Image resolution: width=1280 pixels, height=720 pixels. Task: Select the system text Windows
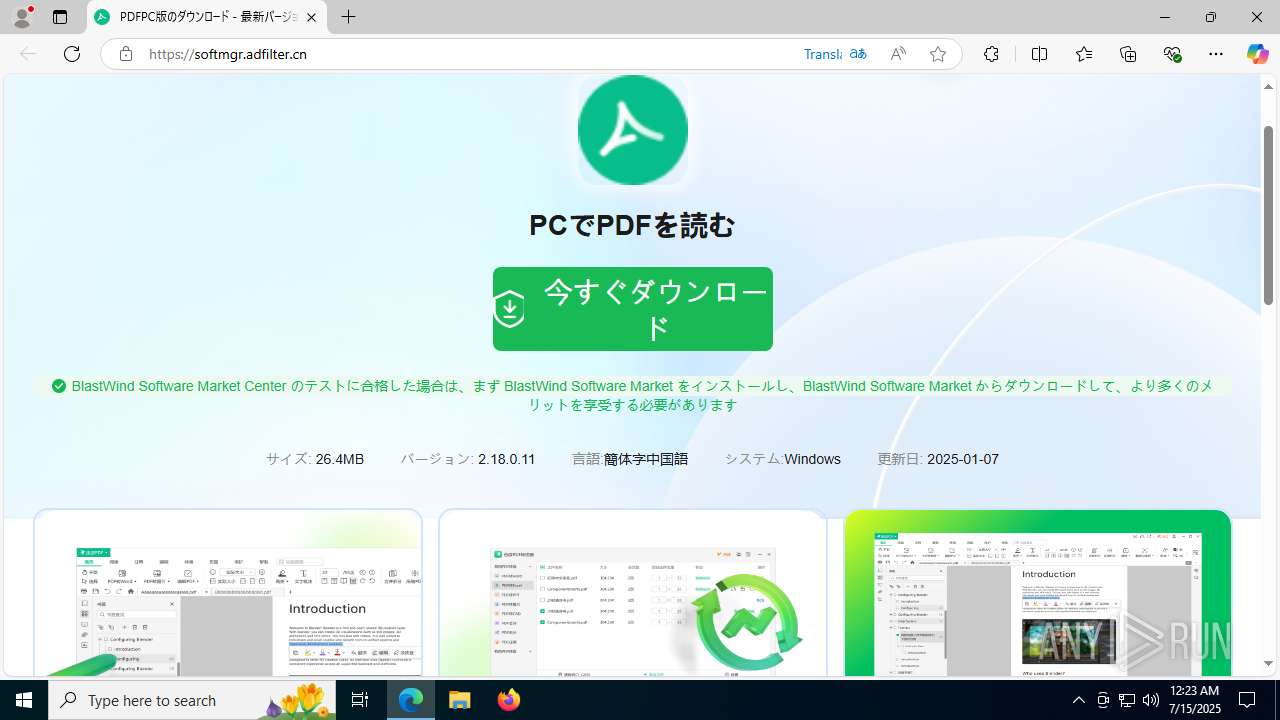812,459
